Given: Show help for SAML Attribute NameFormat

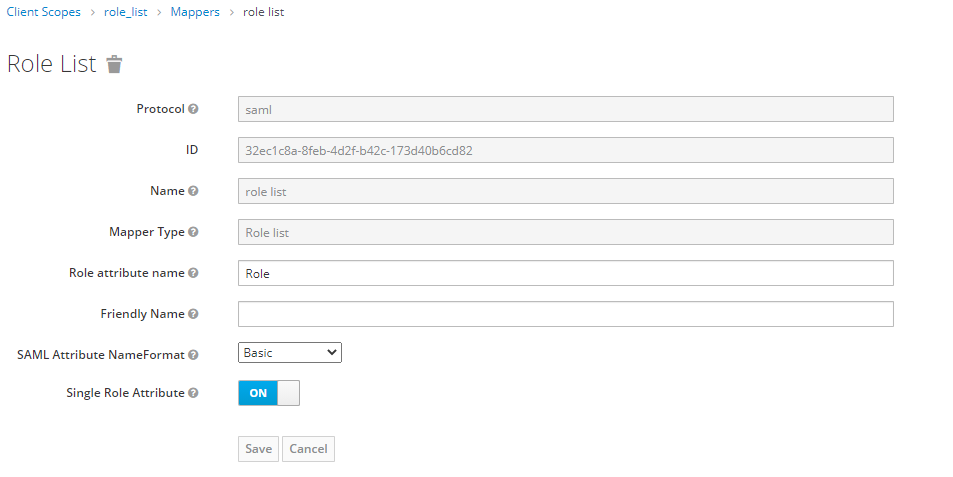Looking at the screenshot, I should coord(193,355).
